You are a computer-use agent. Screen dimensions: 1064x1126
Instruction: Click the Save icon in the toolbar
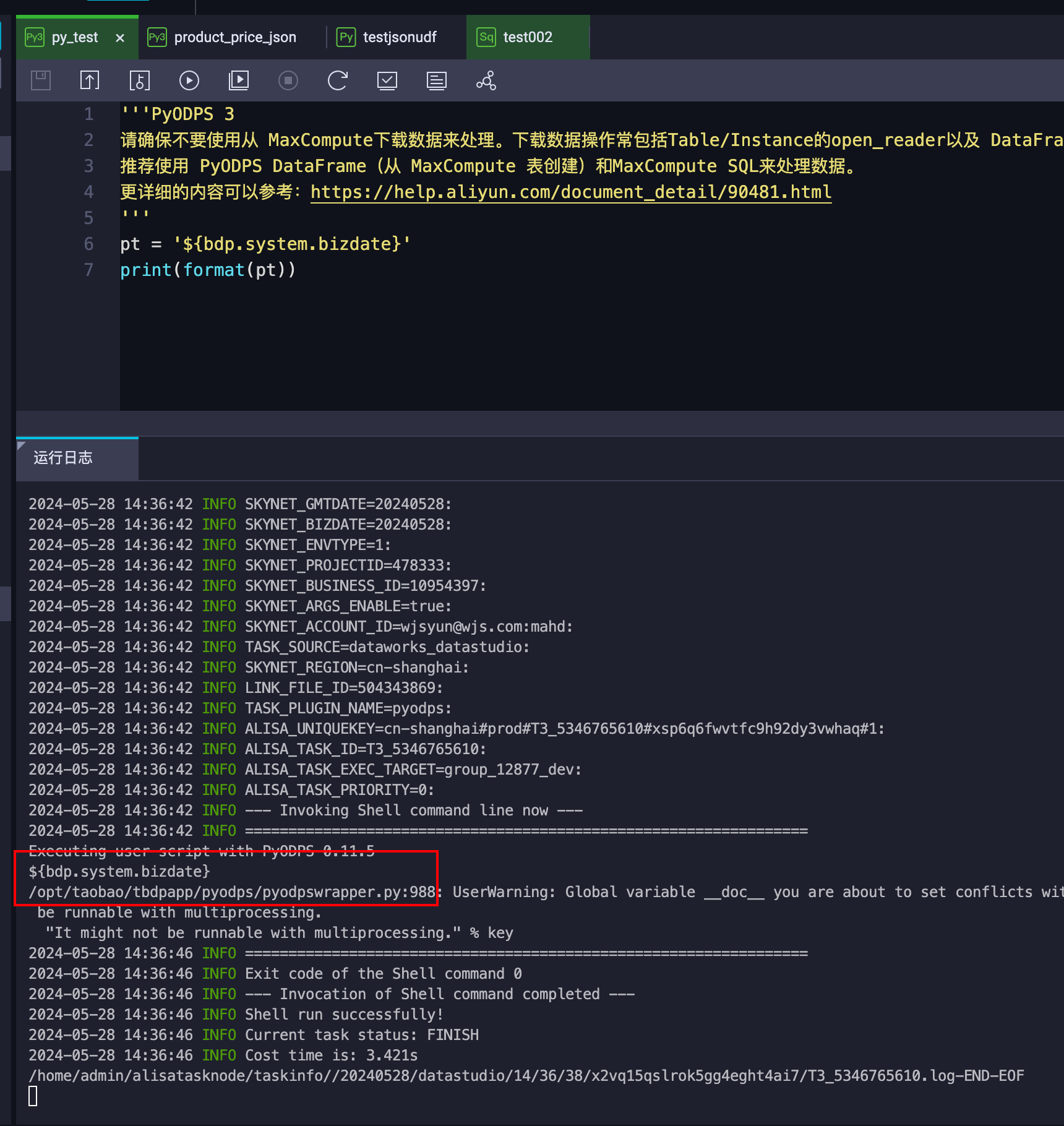(x=41, y=80)
